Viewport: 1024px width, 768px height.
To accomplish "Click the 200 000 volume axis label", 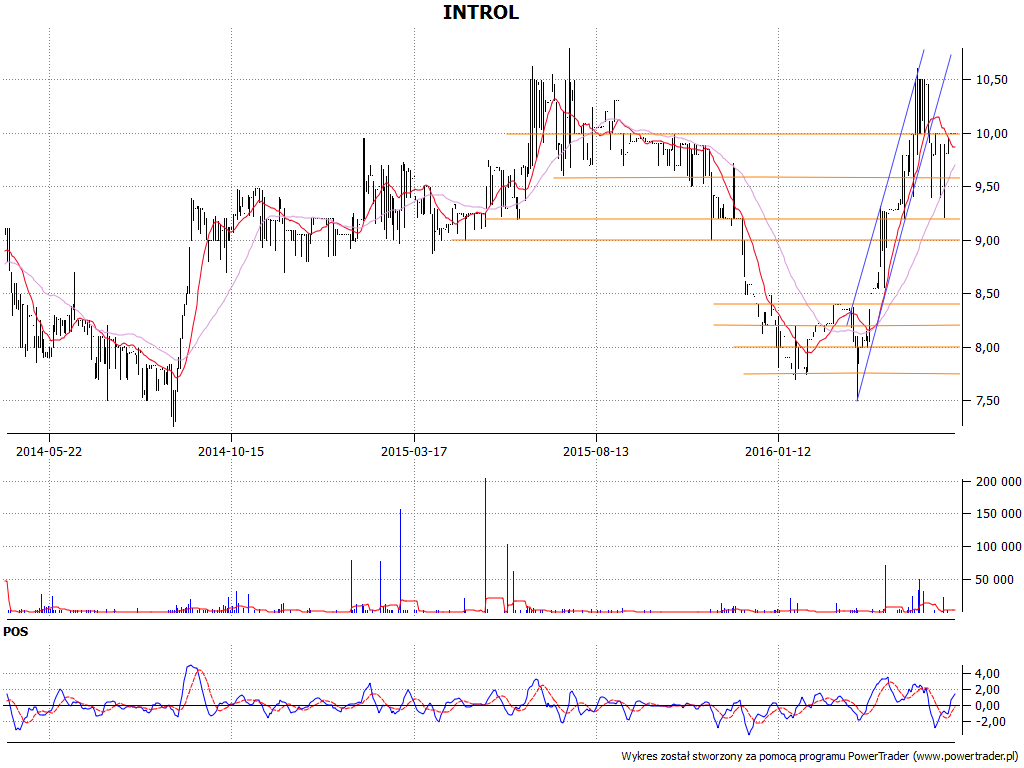I will tap(999, 482).
